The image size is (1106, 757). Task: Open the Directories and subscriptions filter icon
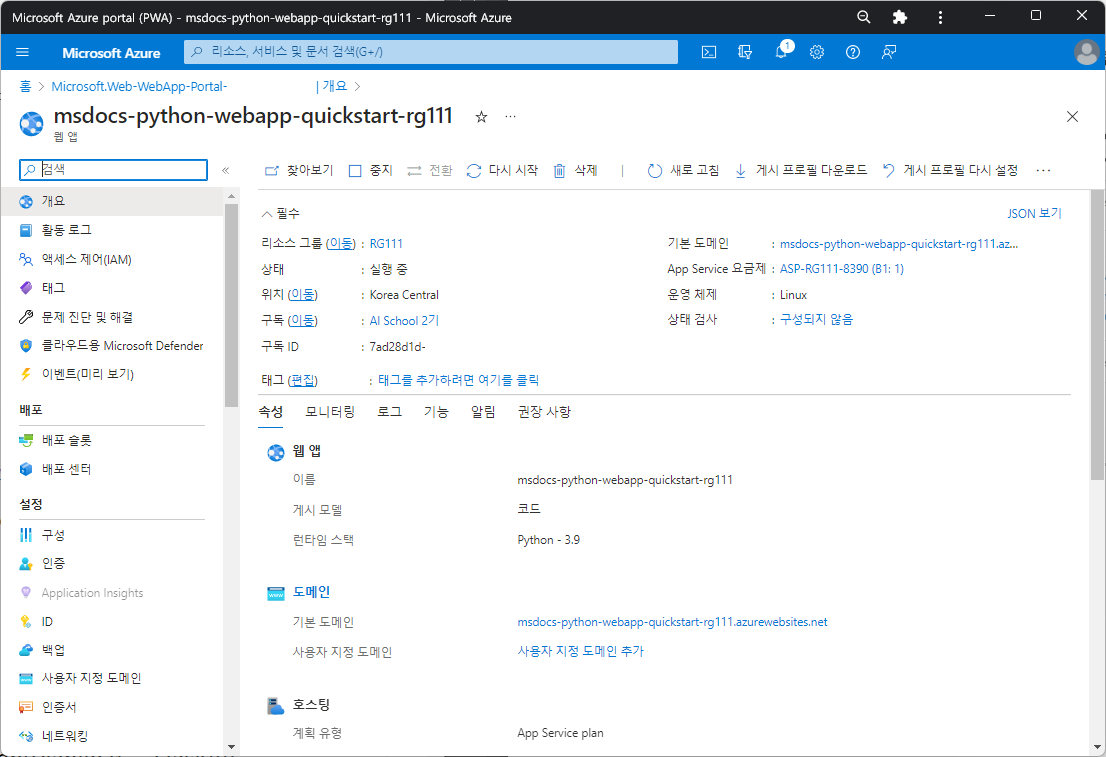point(745,52)
